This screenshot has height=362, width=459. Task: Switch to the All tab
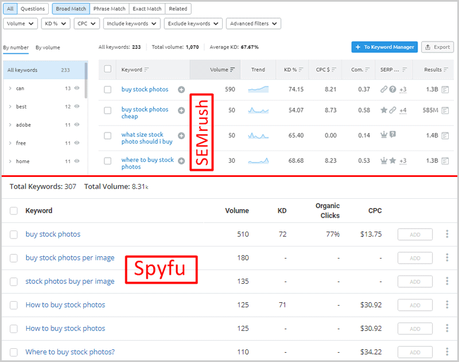(10, 9)
